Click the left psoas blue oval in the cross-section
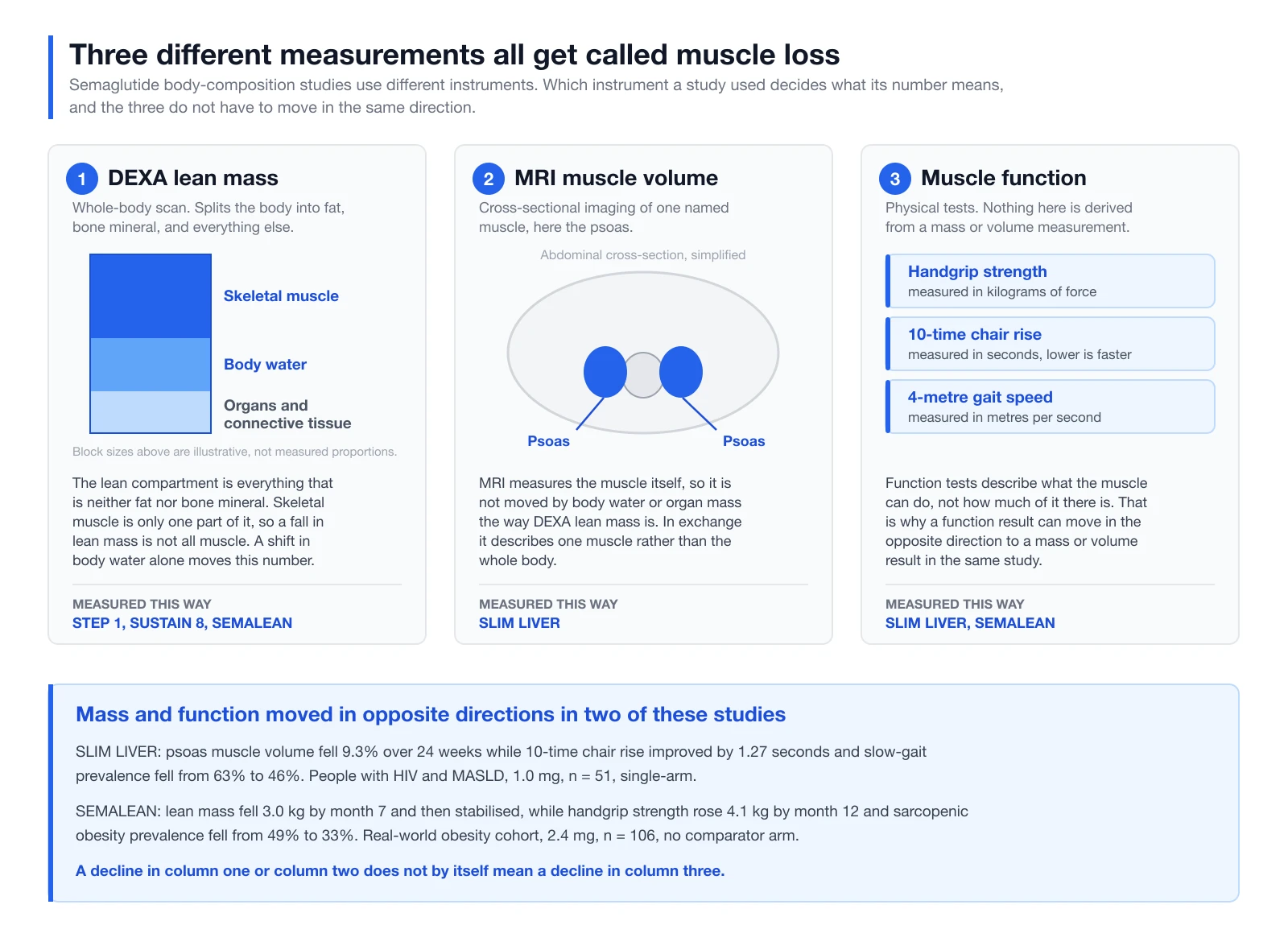The width and height of the screenshot is (1288, 950). (605, 372)
